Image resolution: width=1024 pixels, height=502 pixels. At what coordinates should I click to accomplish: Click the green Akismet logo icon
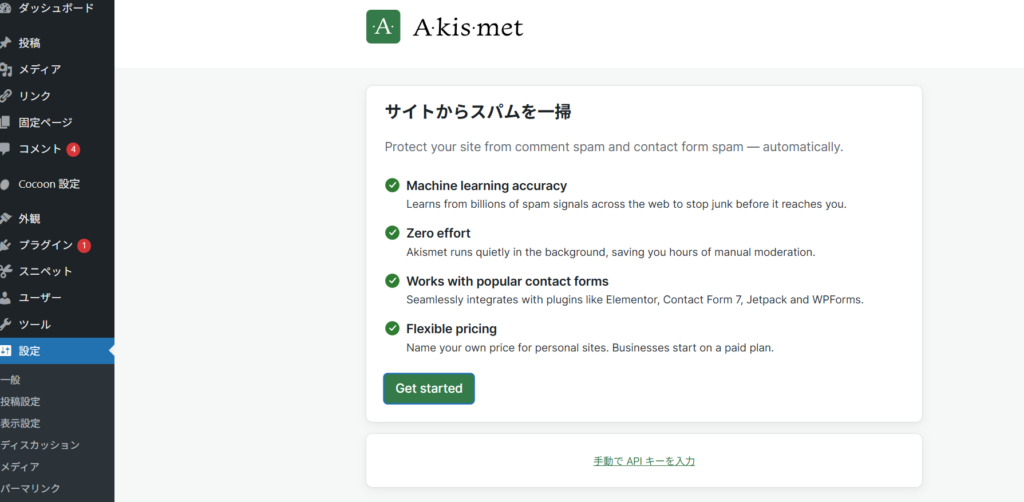(x=383, y=27)
